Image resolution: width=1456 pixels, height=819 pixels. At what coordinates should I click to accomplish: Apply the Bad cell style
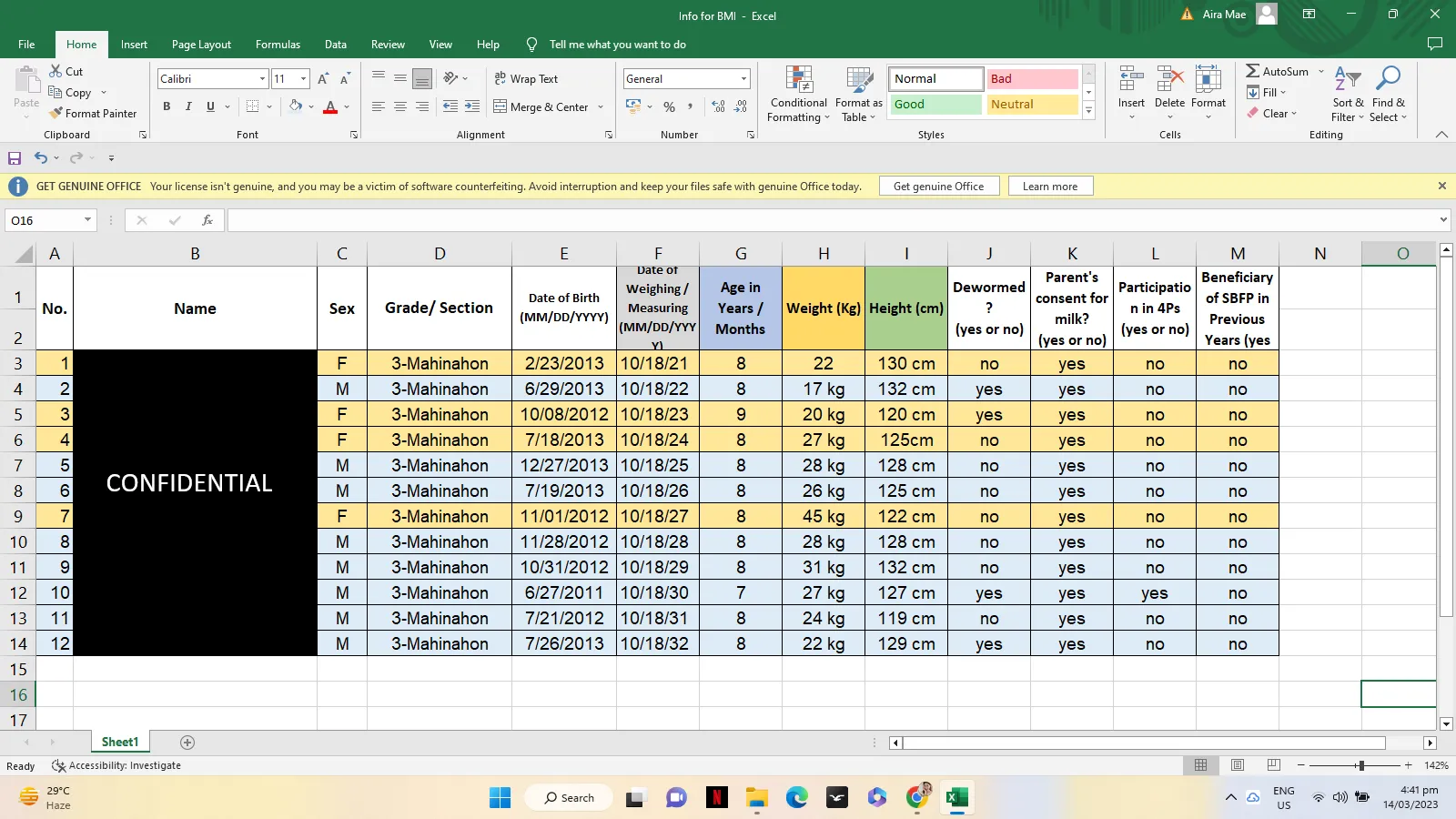[1033, 79]
